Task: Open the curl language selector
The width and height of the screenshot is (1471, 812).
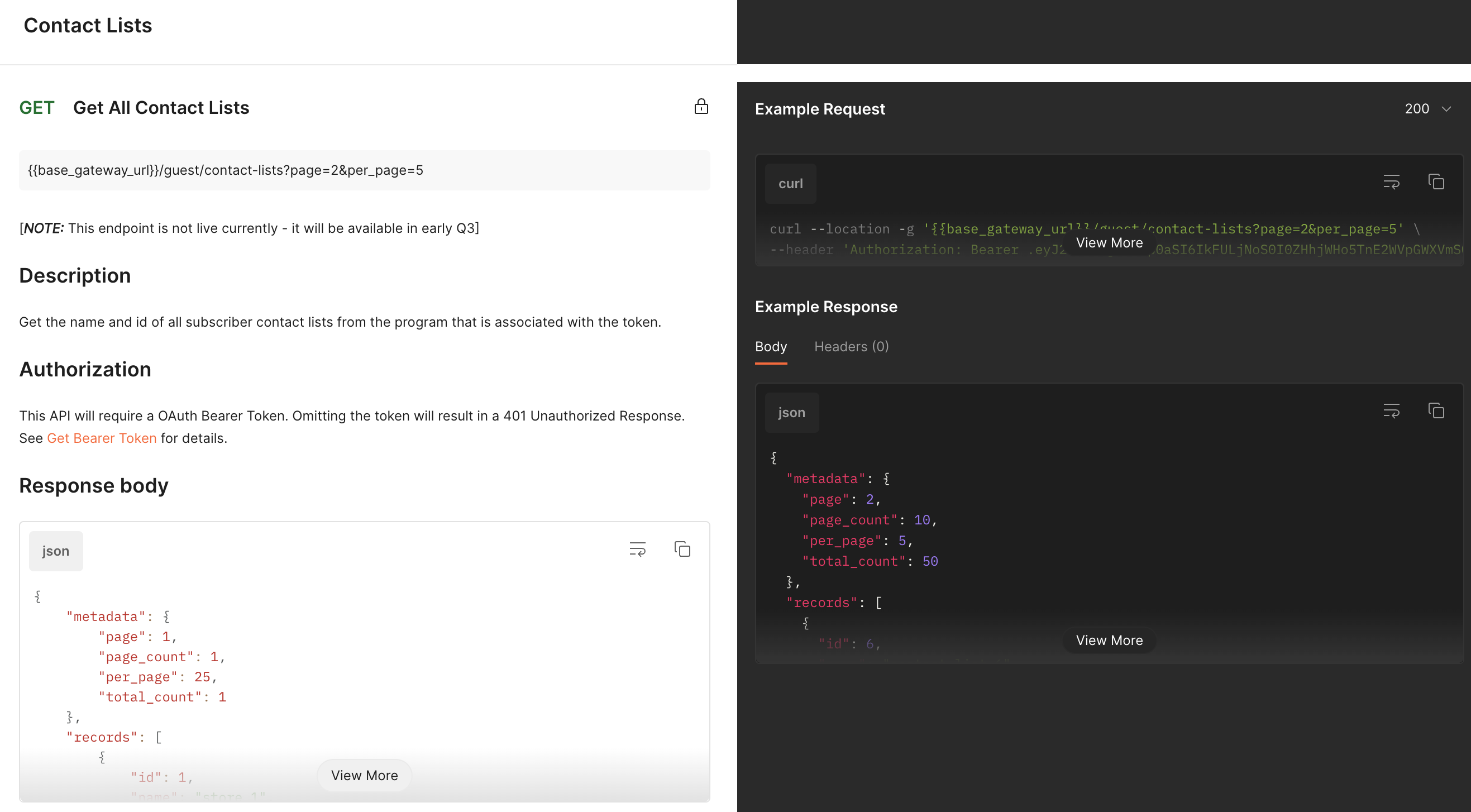Action: pos(790,184)
